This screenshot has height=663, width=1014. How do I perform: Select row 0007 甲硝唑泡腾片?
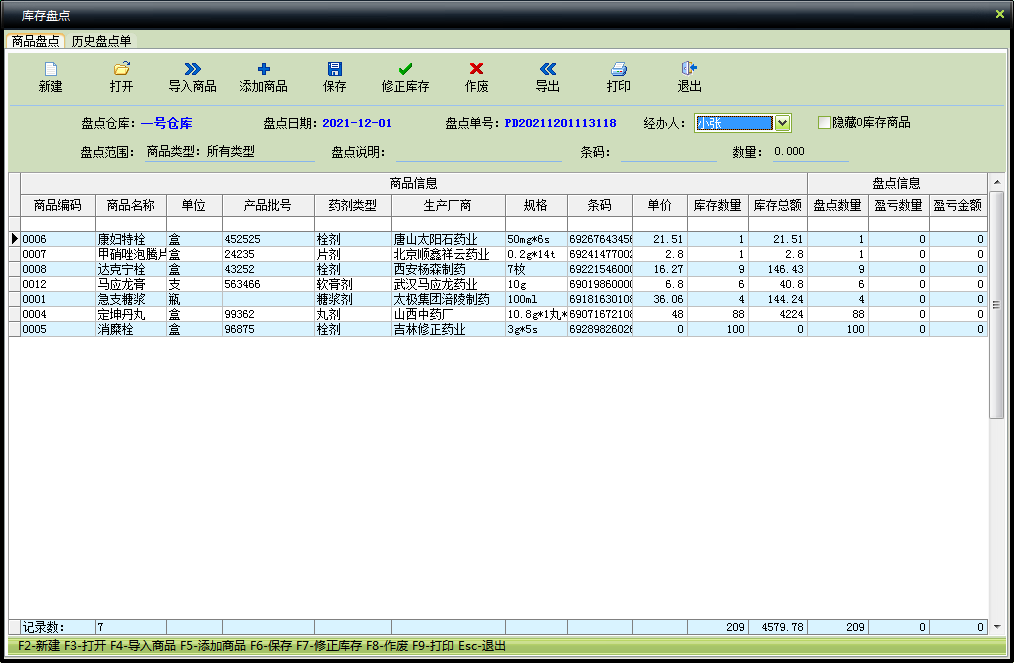pyautogui.click(x=504, y=254)
